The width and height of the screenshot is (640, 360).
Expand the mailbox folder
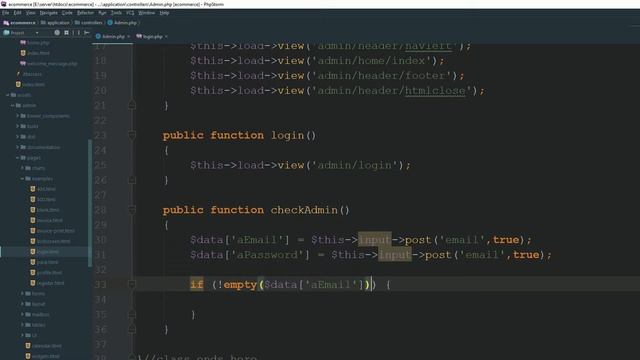22,315
